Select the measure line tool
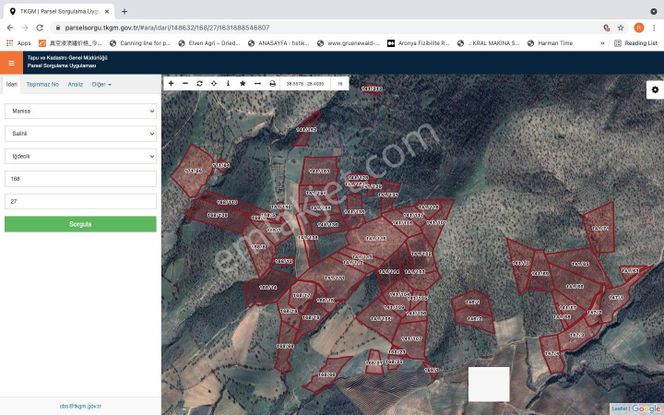Image resolution: width=664 pixels, height=415 pixels. click(257, 84)
